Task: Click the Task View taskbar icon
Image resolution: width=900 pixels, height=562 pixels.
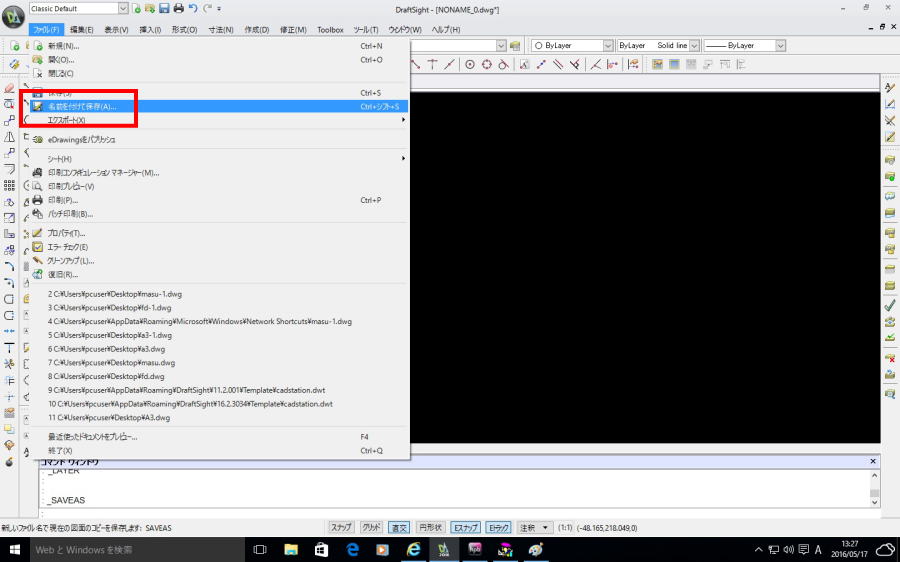Action: tap(260, 549)
